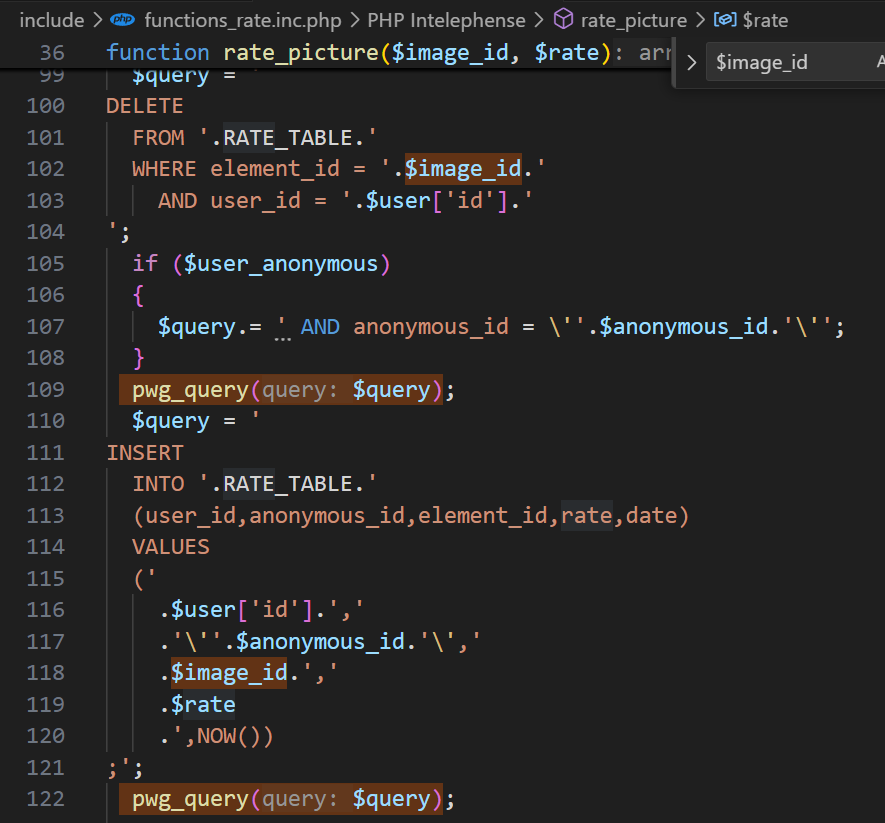Click line number 113 in gutter
This screenshot has height=823, width=885.
pos(46,515)
